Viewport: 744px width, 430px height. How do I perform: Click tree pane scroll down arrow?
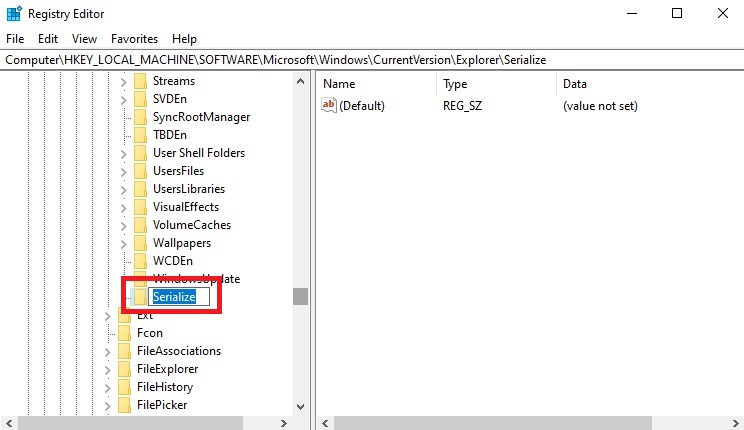[x=300, y=407]
